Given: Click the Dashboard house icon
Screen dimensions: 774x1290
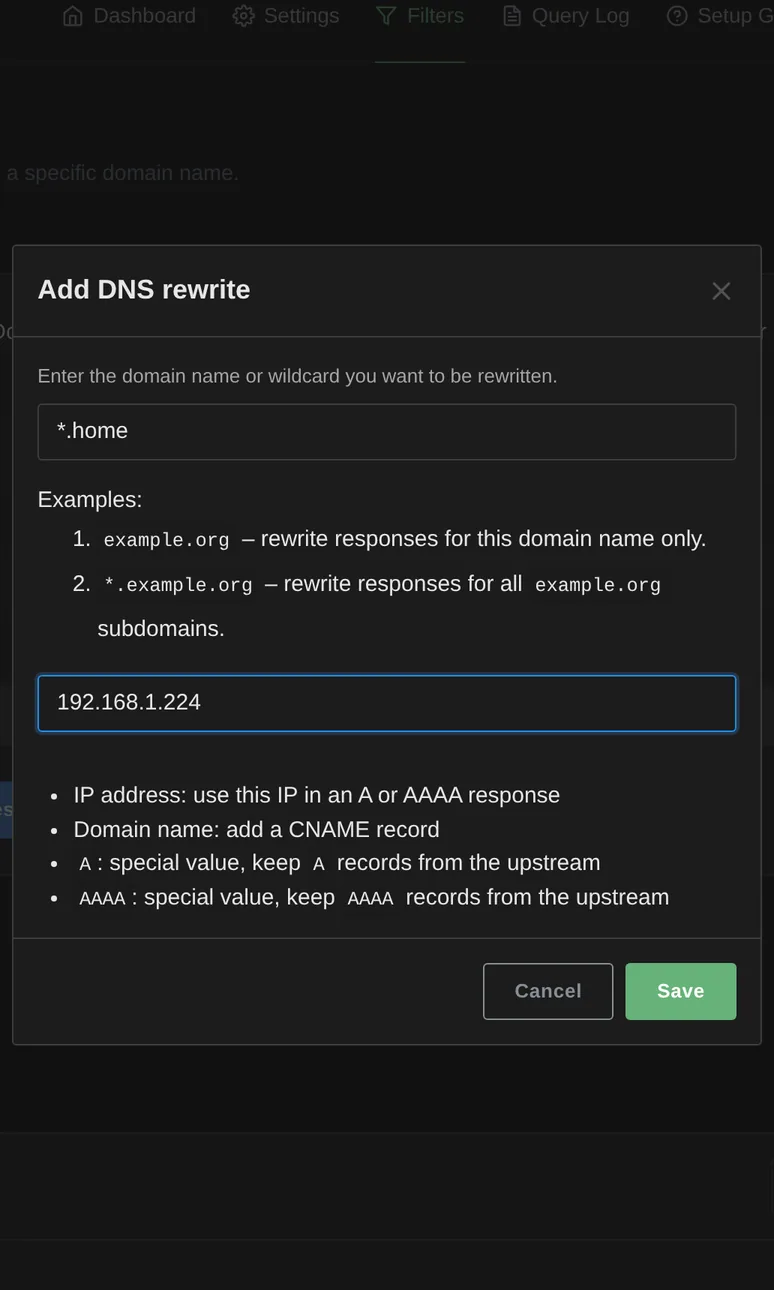Looking at the screenshot, I should tap(72, 16).
